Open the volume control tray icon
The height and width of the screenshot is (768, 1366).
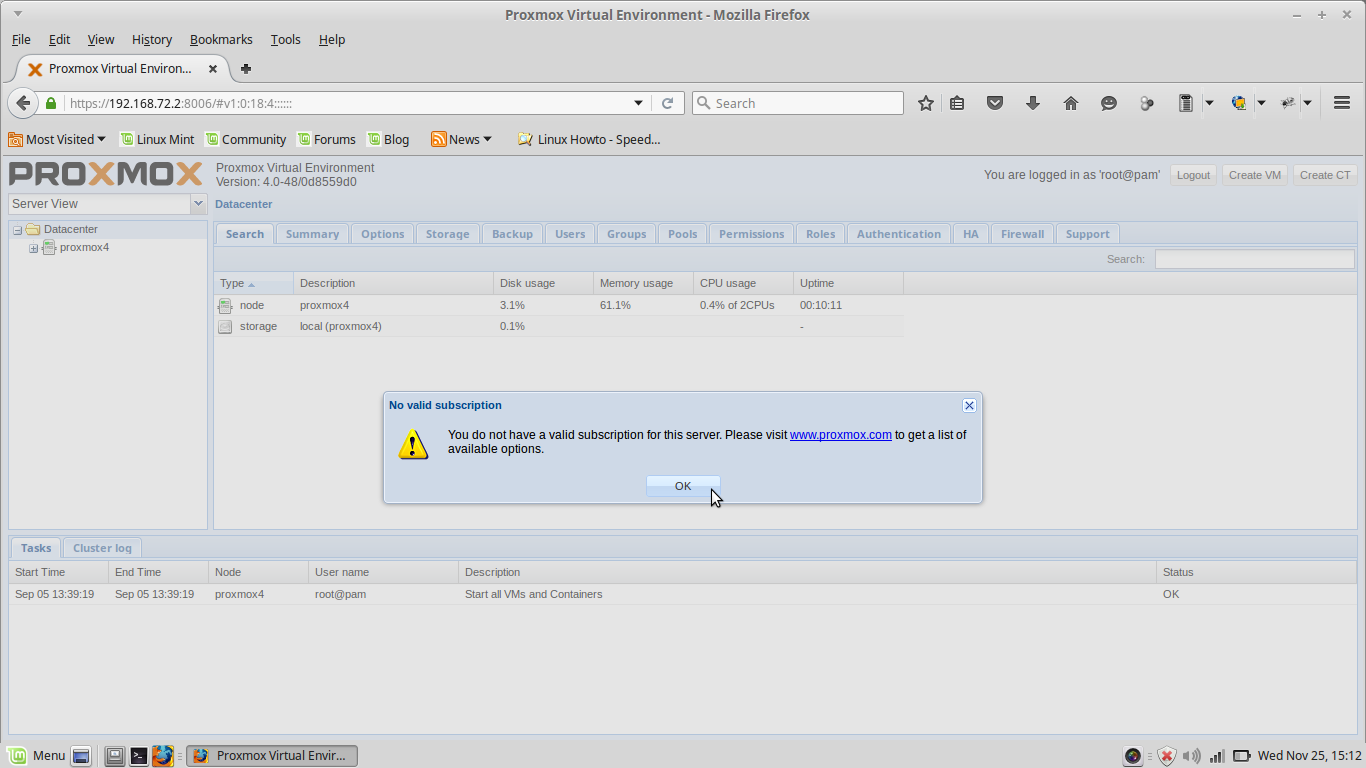click(1191, 756)
